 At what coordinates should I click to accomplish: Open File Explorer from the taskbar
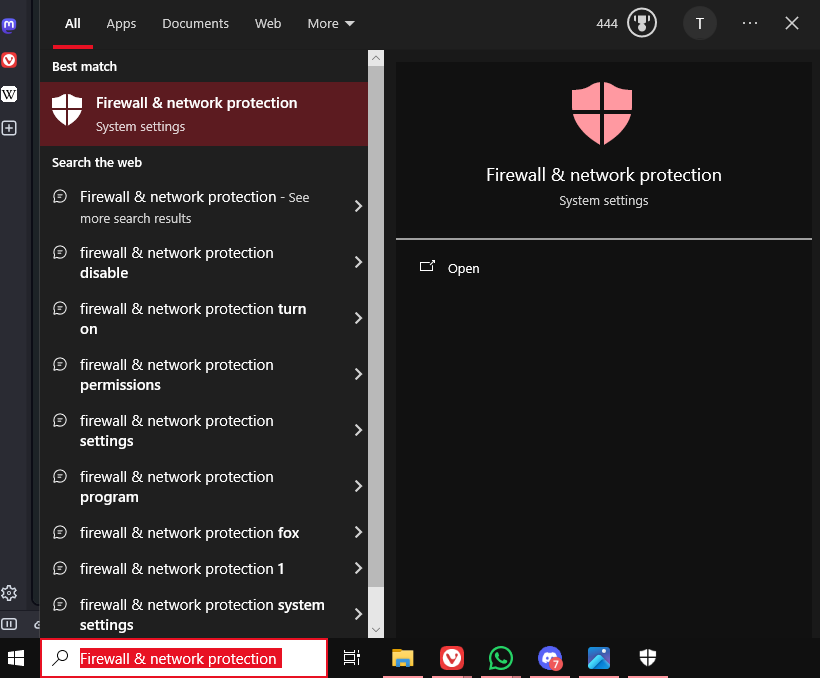point(402,658)
